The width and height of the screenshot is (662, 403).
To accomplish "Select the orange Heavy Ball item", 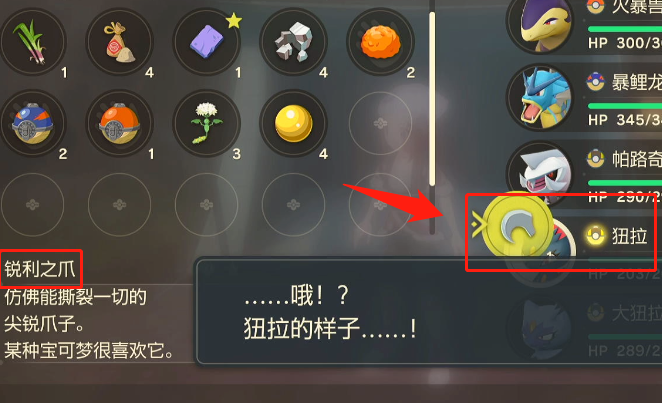I will [x=119, y=123].
